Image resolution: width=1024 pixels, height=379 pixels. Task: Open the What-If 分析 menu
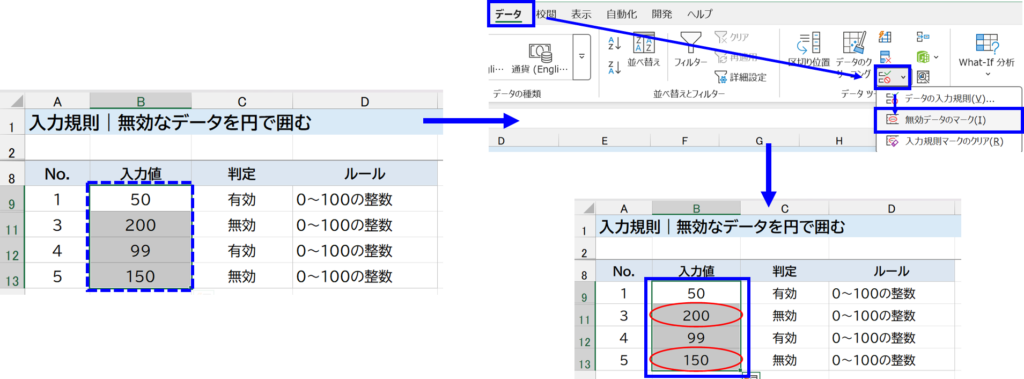coord(987,55)
